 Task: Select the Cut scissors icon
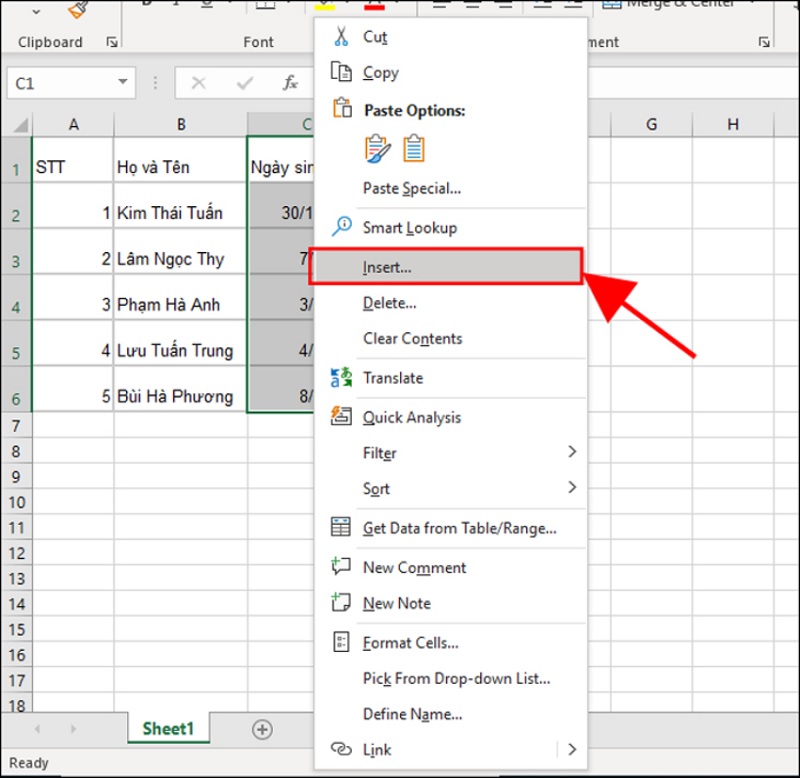click(342, 36)
